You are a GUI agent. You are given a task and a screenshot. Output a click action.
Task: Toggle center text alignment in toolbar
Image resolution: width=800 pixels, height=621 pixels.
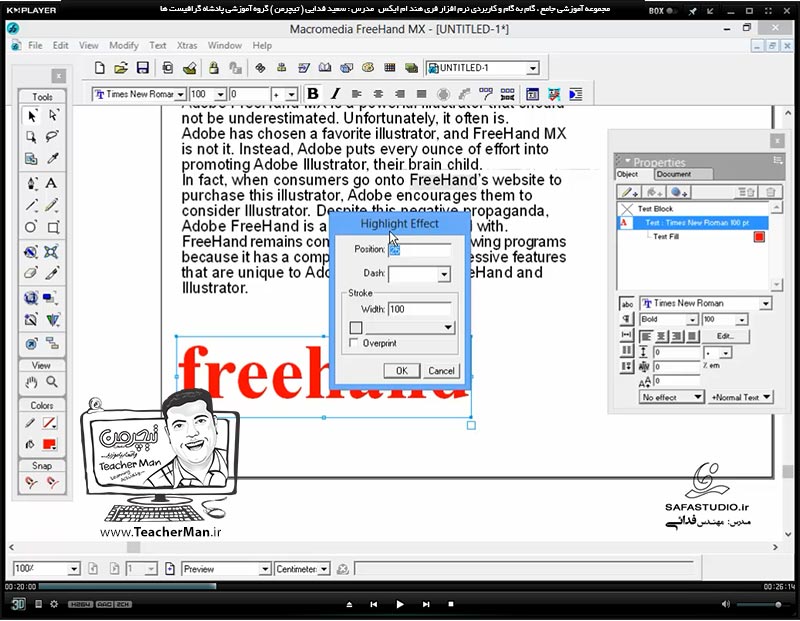click(378, 94)
